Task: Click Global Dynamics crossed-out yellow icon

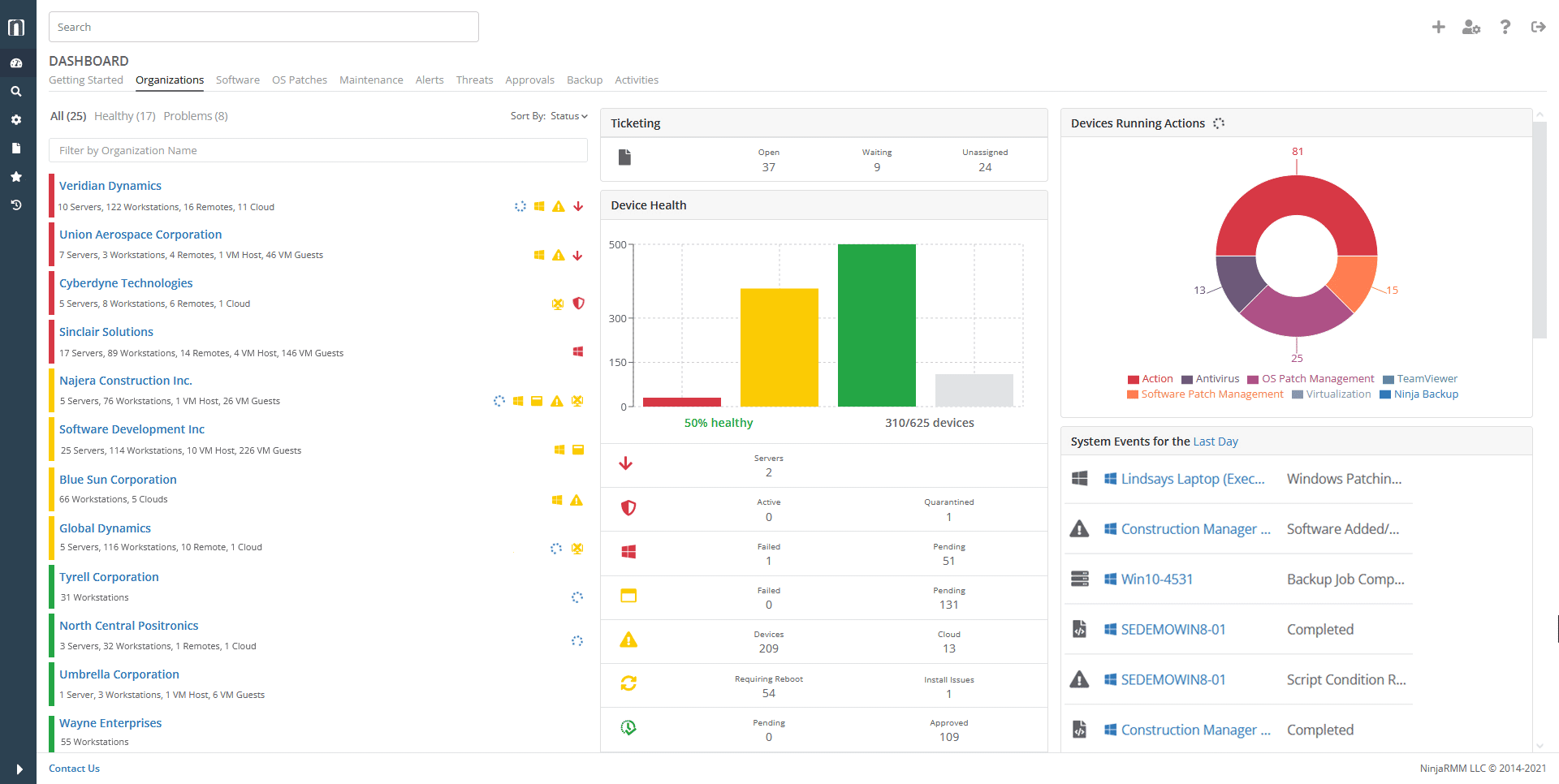Action: (577, 549)
